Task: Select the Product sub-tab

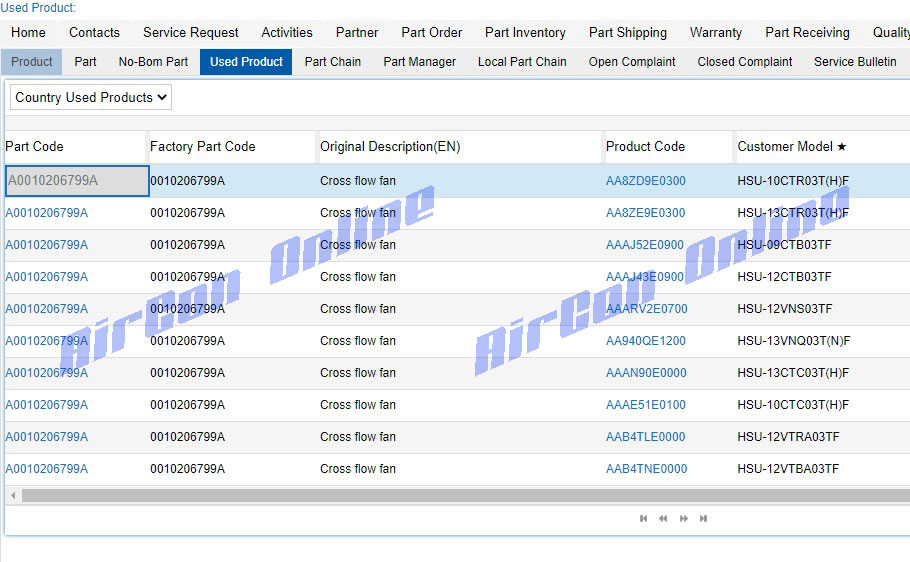Action: pos(31,62)
